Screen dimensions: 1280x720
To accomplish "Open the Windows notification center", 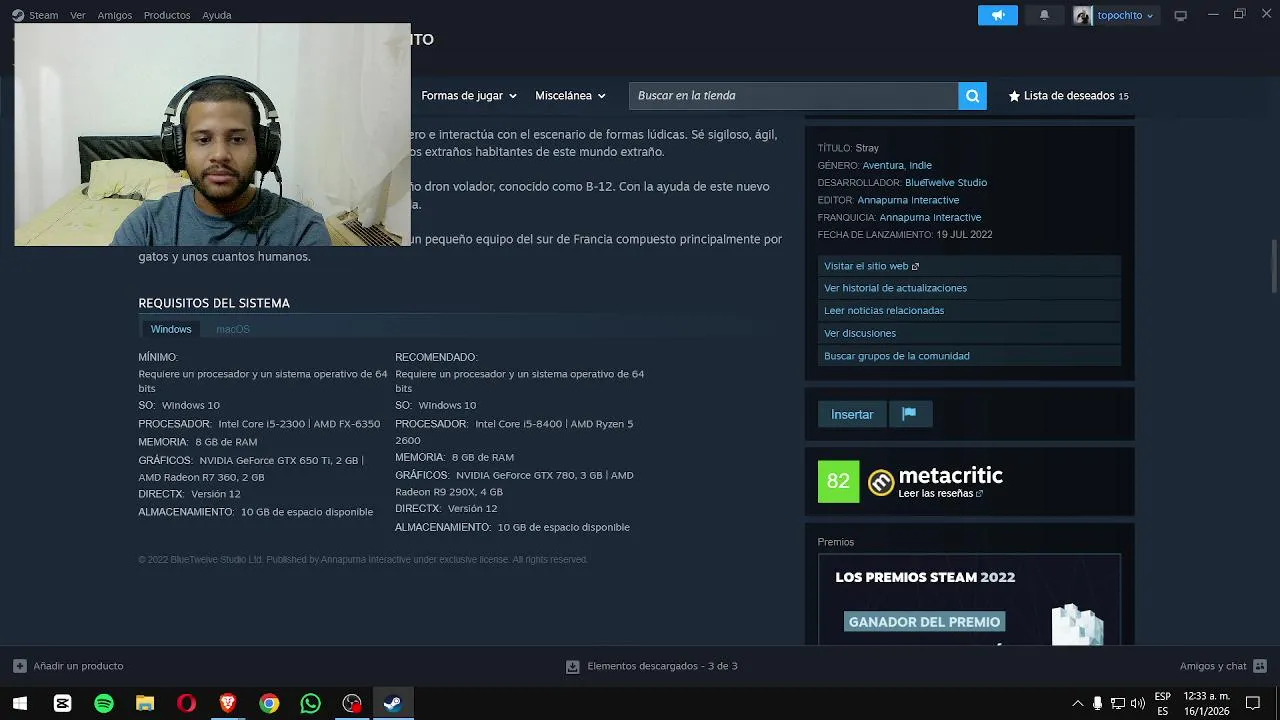I will [1253, 703].
